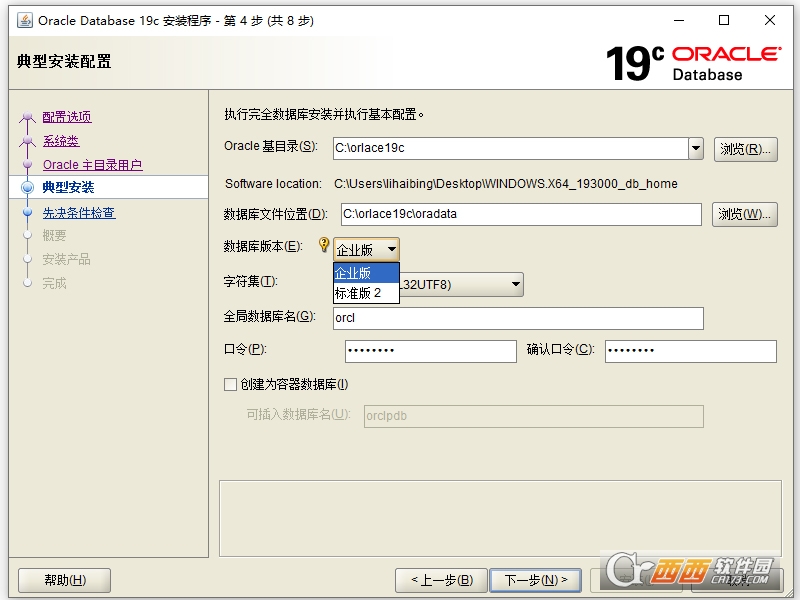Click the 典型安装配置 heading text
The width and height of the screenshot is (800, 600).
[x=64, y=61]
